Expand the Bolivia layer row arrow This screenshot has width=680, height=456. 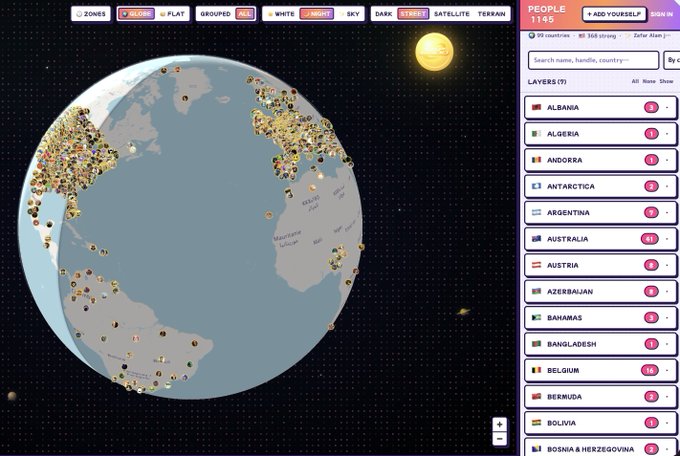click(667, 423)
